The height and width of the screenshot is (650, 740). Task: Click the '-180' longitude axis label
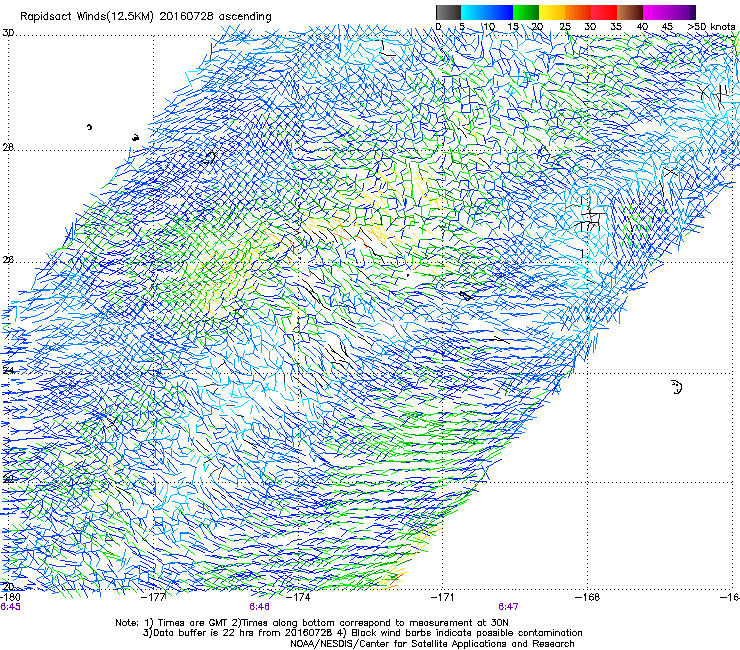click(x=10, y=597)
